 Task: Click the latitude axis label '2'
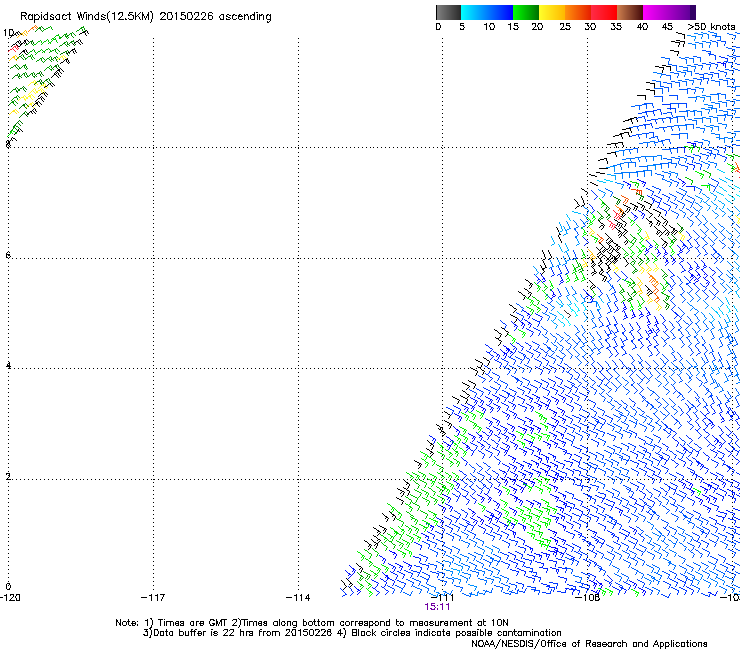[8, 476]
